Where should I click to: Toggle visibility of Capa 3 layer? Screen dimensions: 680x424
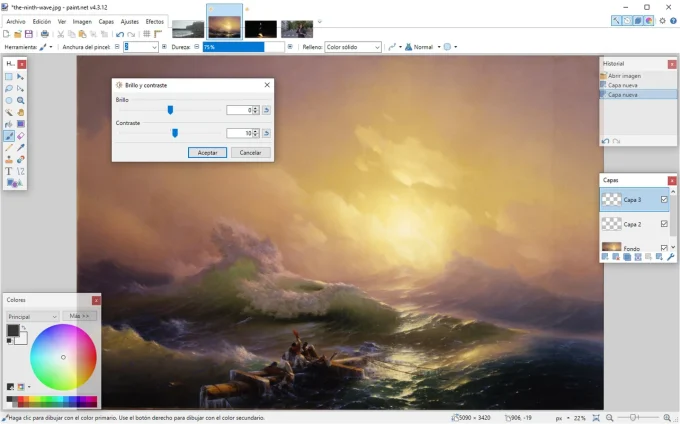tap(664, 199)
